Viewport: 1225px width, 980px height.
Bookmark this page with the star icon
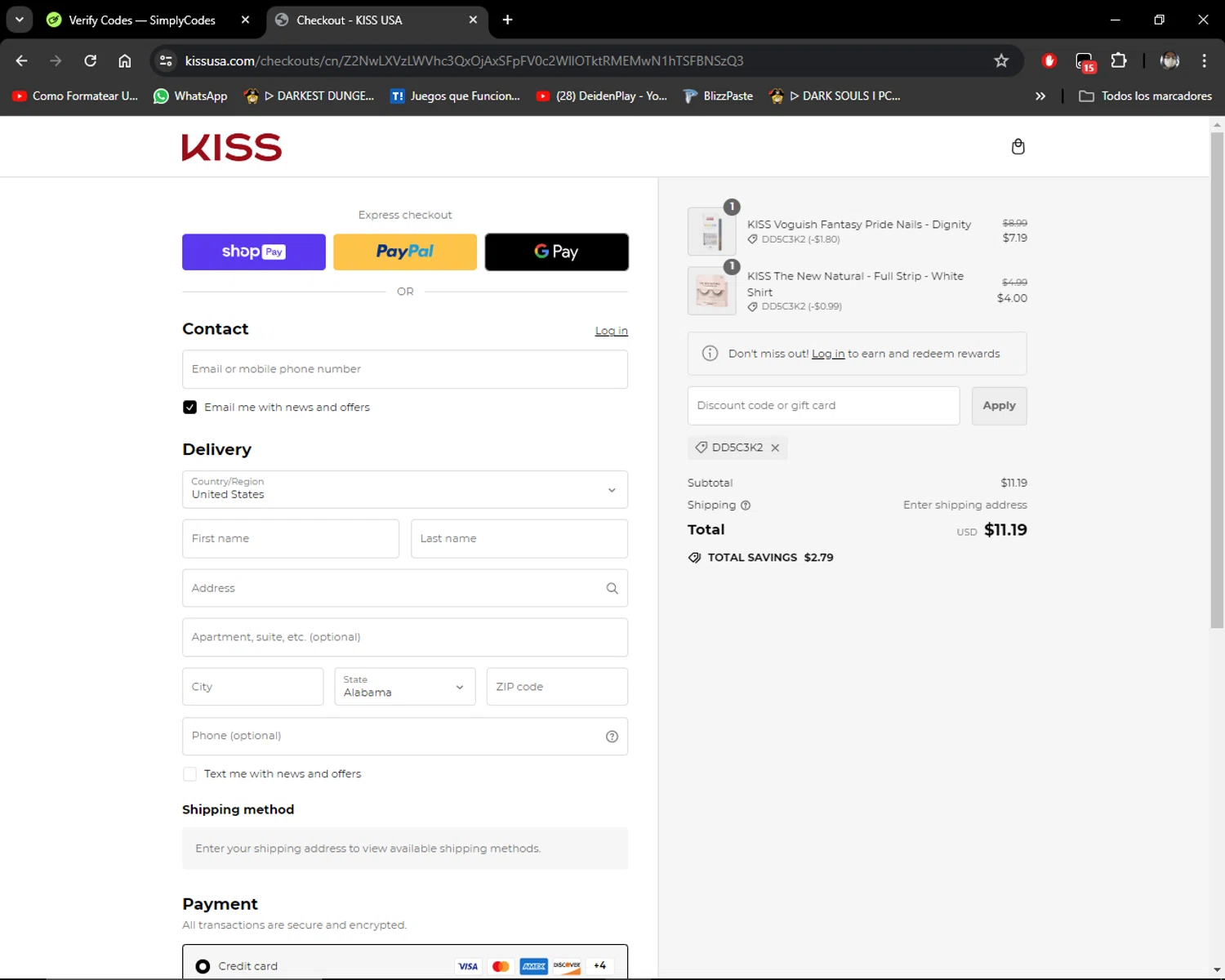[1001, 60]
